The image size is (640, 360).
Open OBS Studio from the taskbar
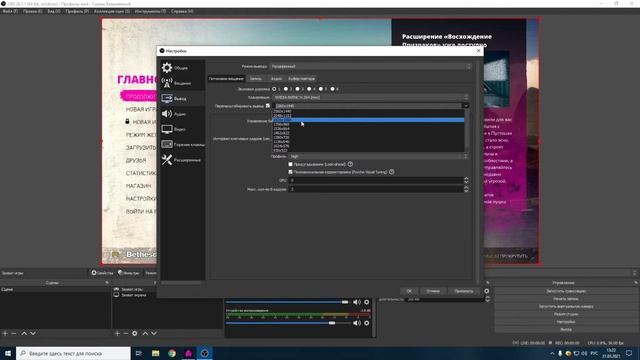click(204, 353)
